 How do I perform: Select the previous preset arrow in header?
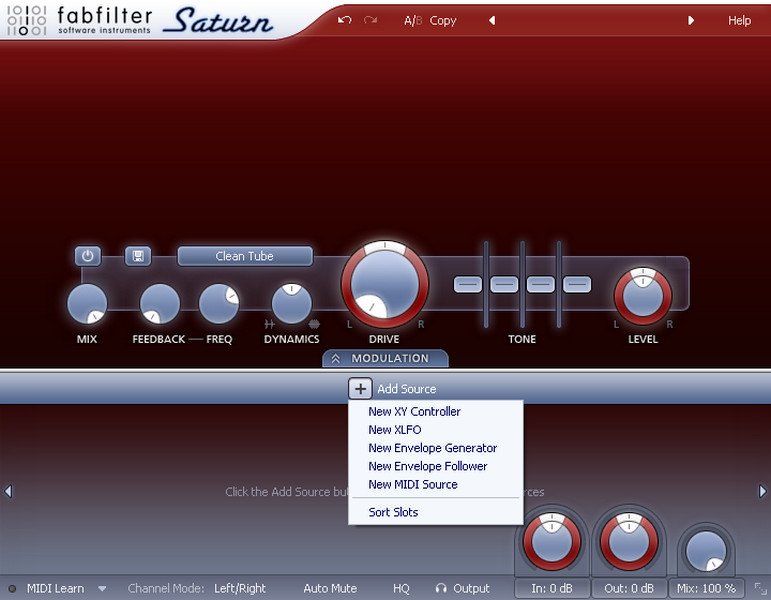tap(492, 20)
